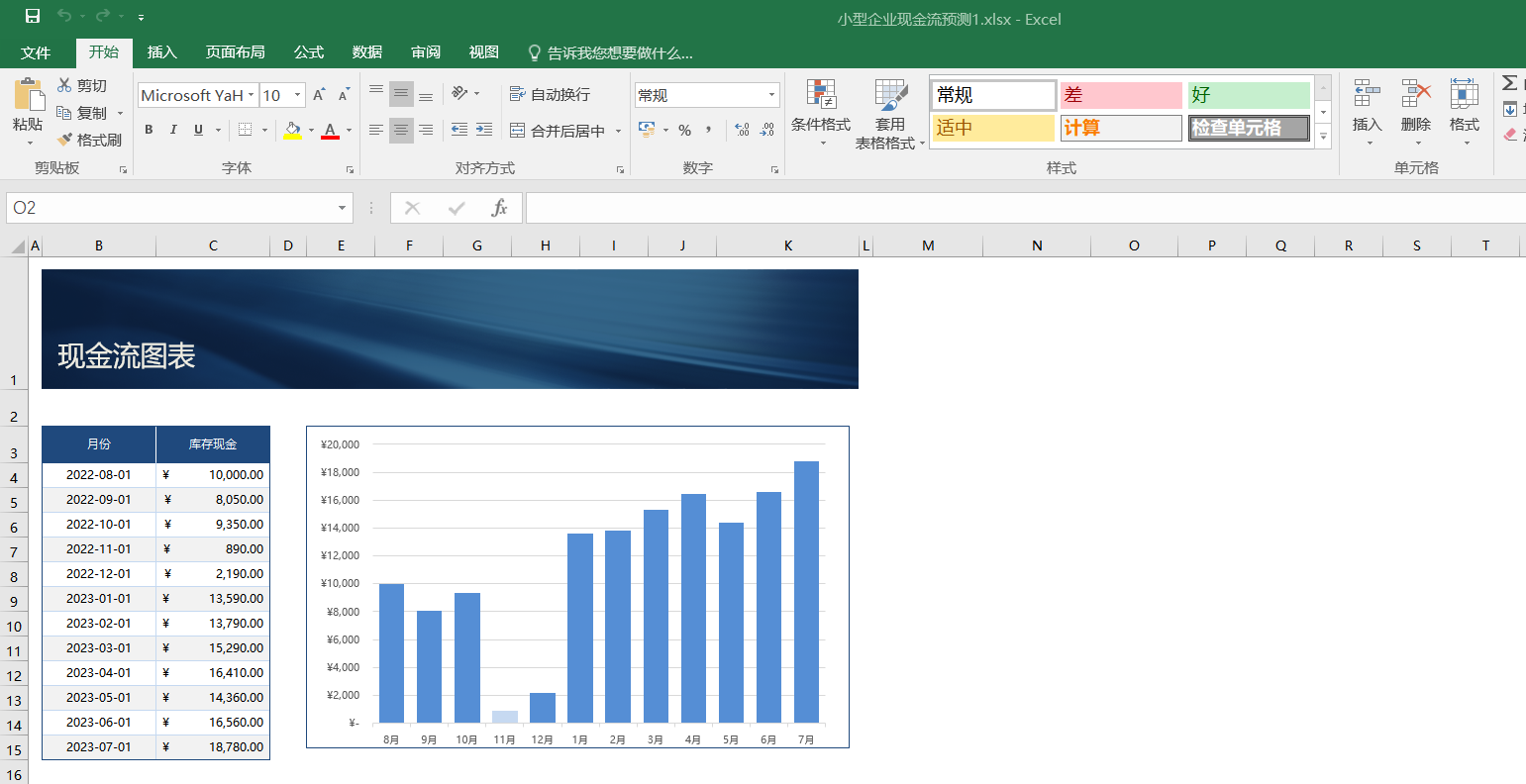The height and width of the screenshot is (784, 1526).
Task: Click the Cut scissors icon
Action: click(65, 85)
